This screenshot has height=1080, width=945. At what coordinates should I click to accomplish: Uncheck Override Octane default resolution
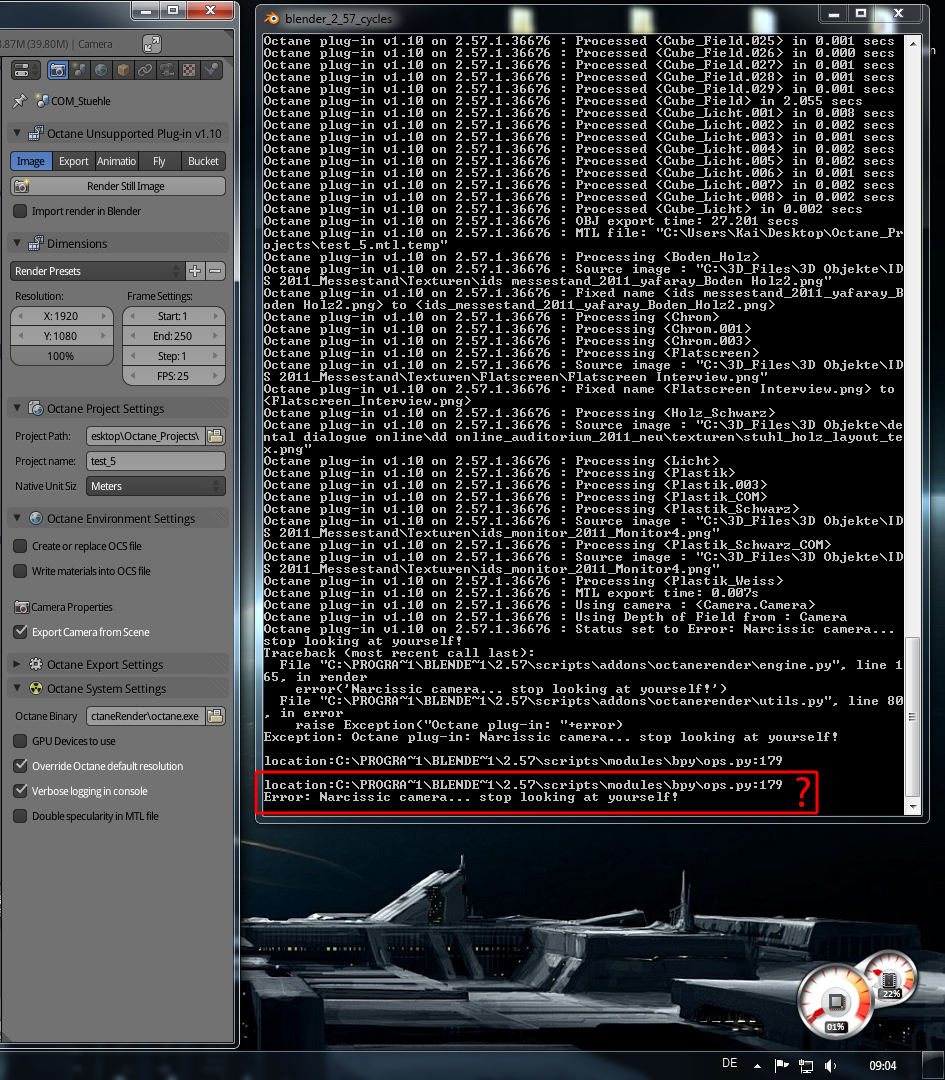click(x=21, y=766)
